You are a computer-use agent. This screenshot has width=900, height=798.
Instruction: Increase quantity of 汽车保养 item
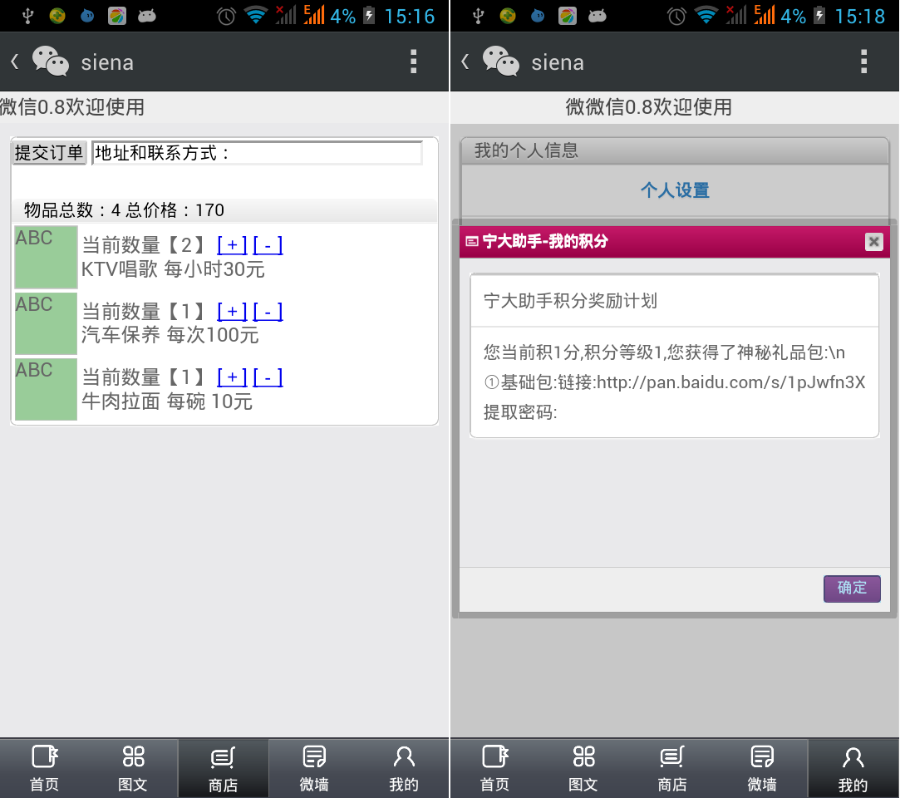(232, 312)
